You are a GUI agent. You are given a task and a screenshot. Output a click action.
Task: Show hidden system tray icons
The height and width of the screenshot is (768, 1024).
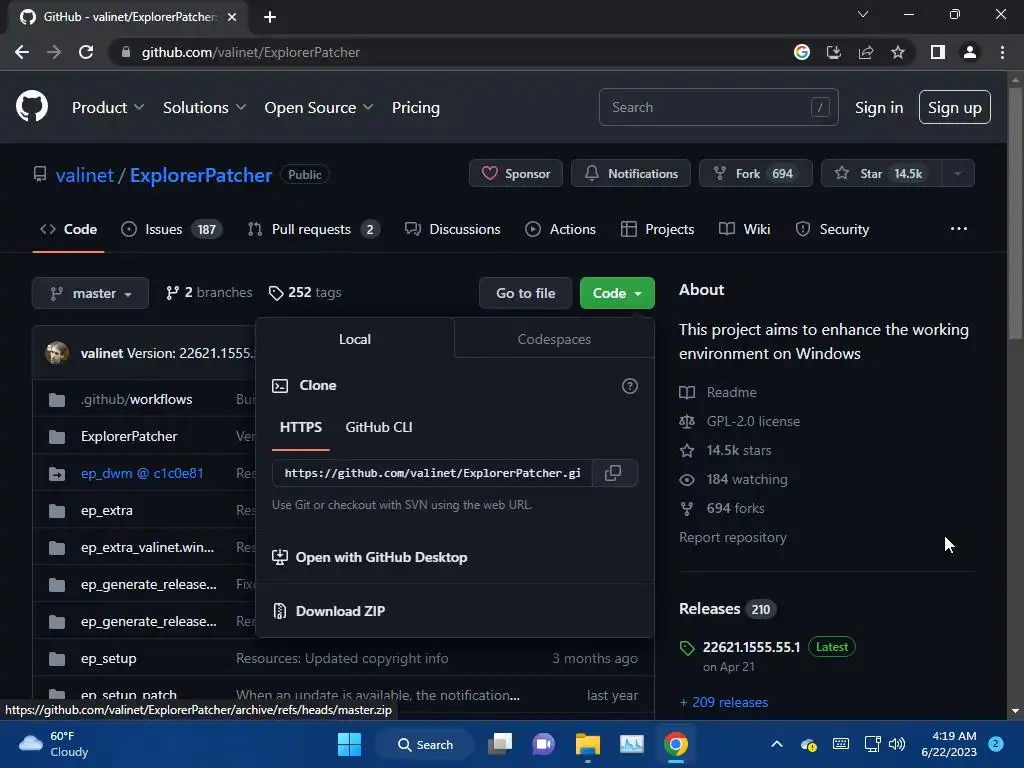tap(776, 744)
